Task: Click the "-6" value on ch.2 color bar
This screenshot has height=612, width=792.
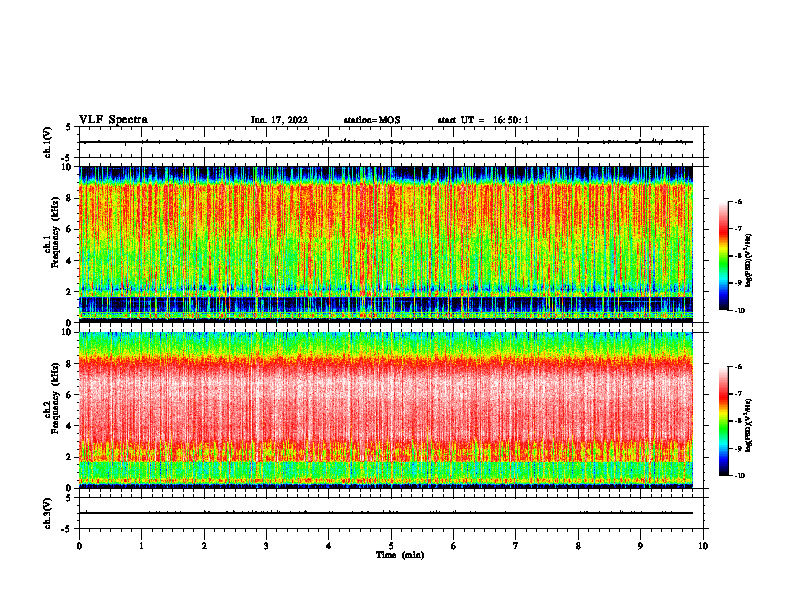Action: (x=738, y=367)
